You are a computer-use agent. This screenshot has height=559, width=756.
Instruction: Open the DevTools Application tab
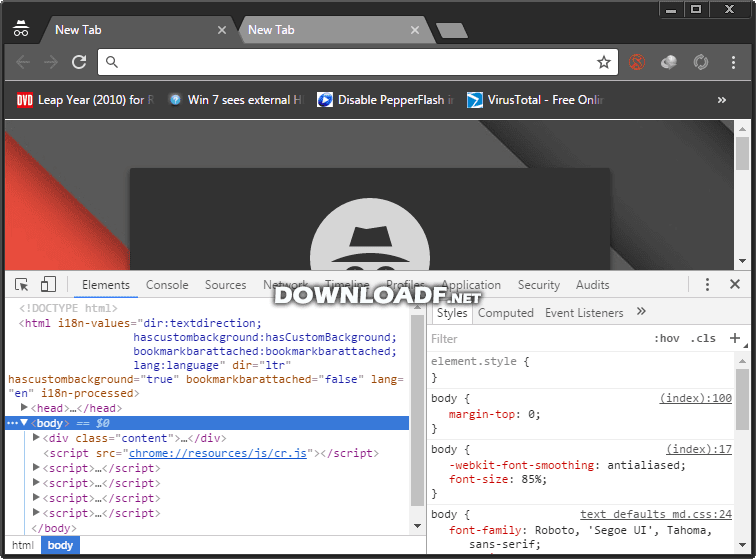point(471,285)
